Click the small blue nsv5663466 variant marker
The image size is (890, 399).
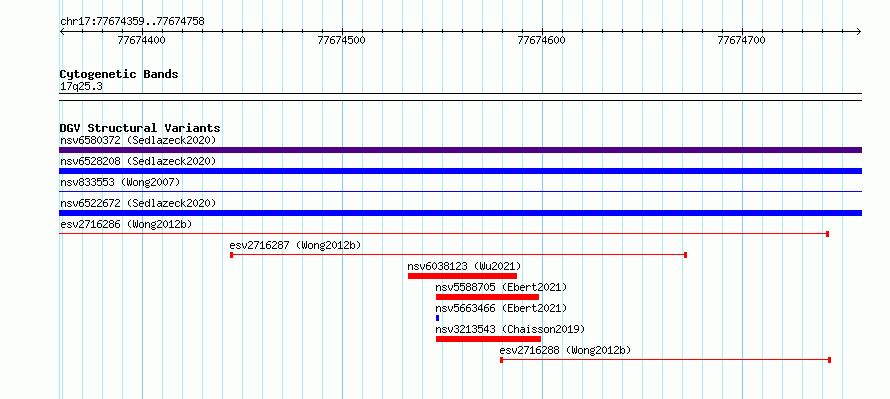coord(438,318)
